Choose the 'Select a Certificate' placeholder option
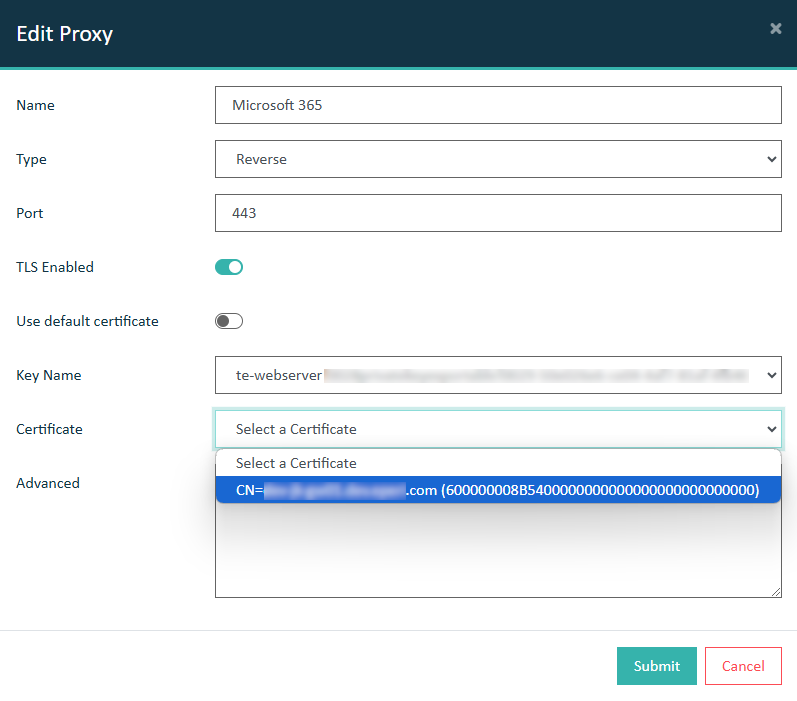The height and width of the screenshot is (701, 797). 498,463
